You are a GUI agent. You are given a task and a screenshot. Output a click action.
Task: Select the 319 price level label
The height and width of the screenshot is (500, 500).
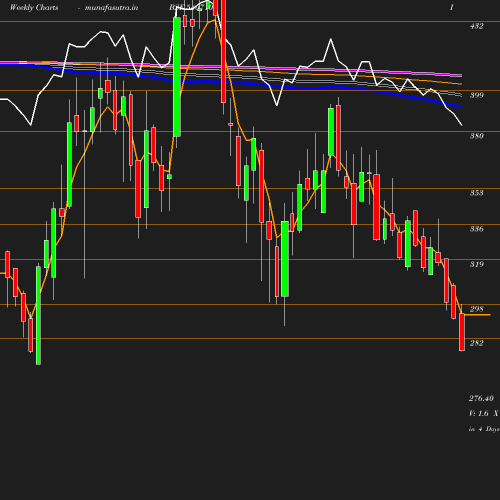pos(476,264)
